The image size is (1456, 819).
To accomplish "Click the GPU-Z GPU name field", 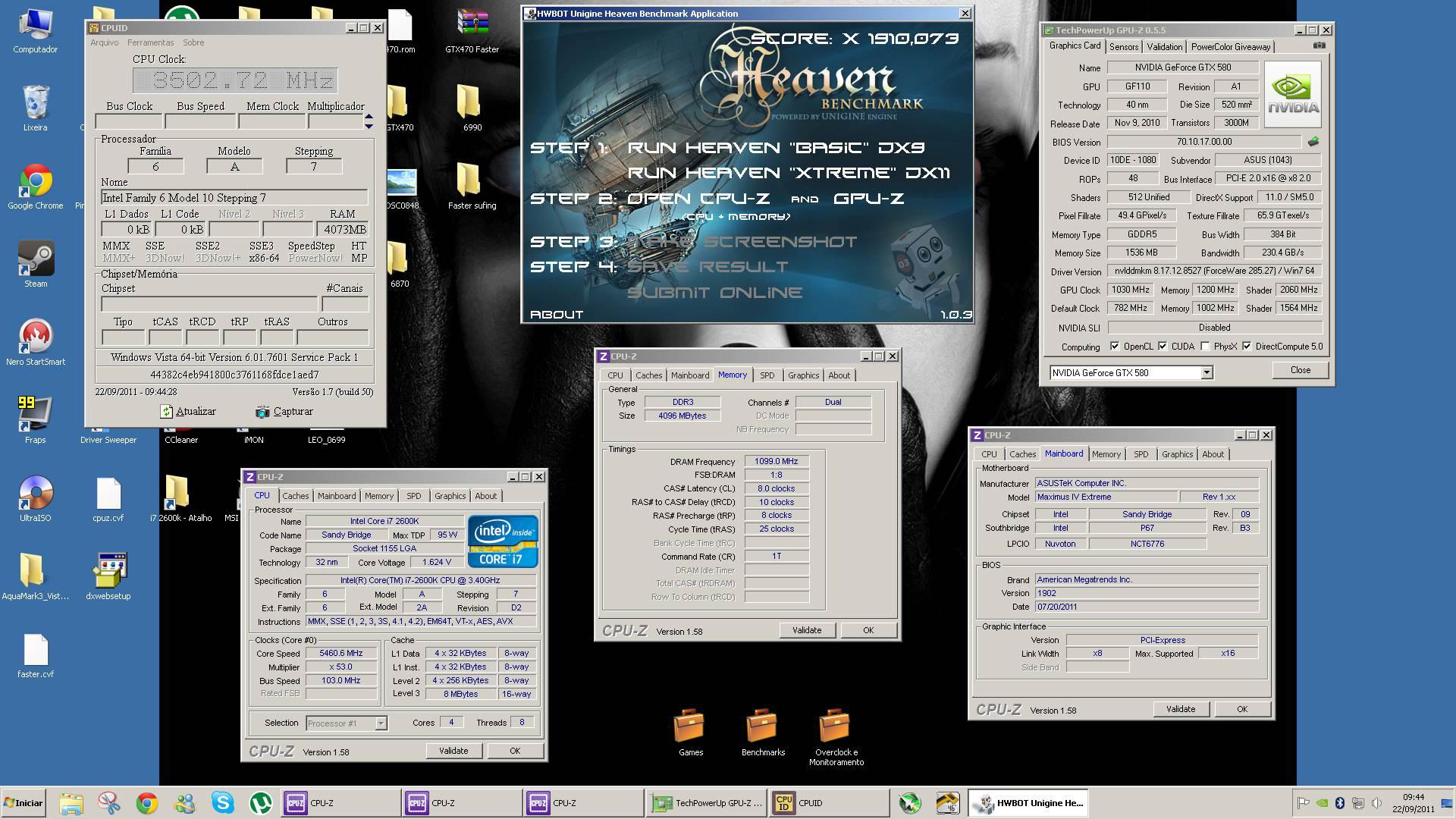I will click(1182, 67).
